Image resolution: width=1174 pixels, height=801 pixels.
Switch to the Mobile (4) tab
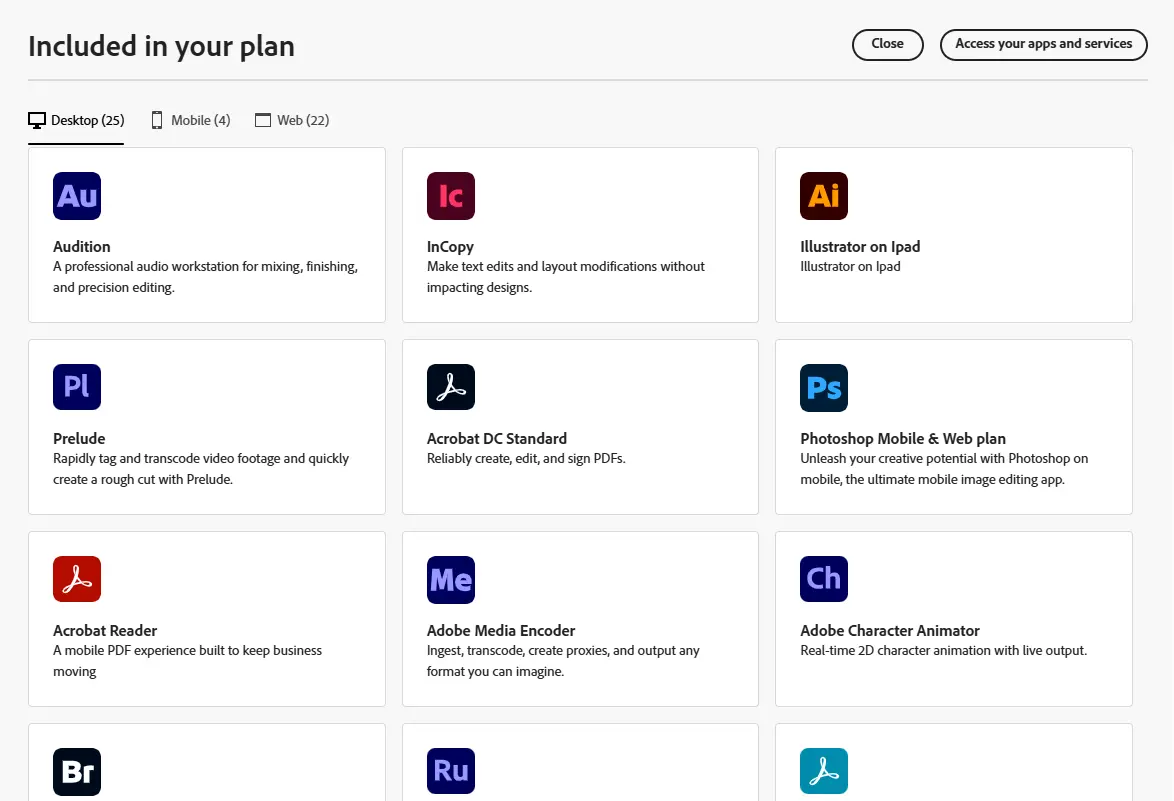pyautogui.click(x=191, y=121)
